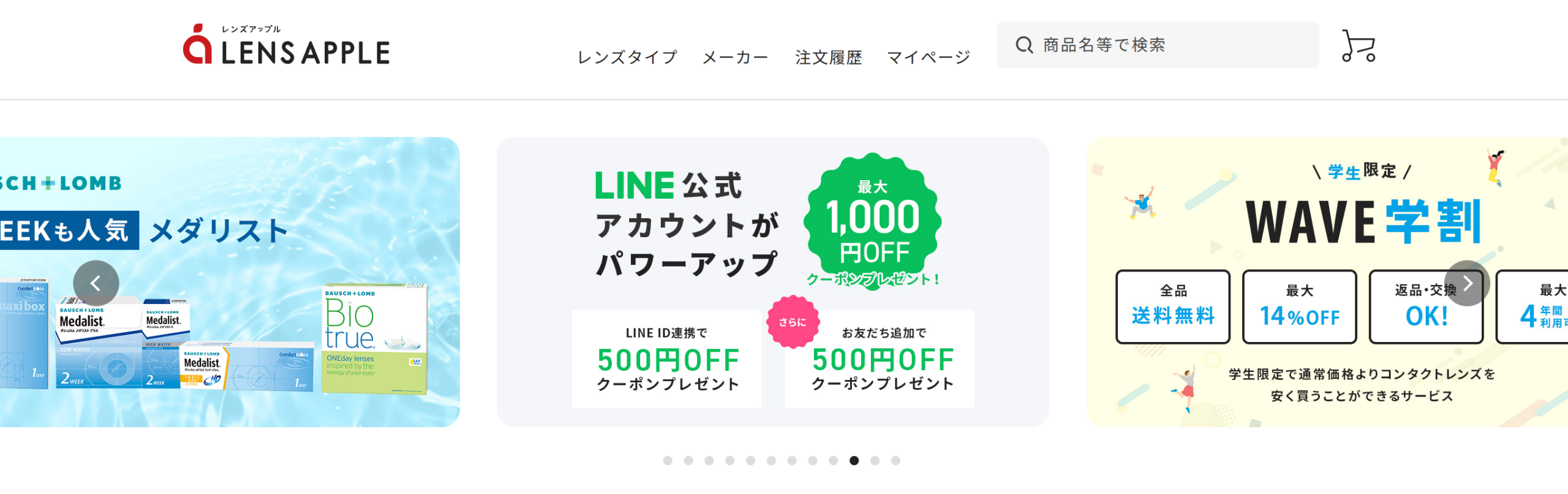Click the お友だち追加 500円OFF coupon box
The image size is (1568, 494).
click(882, 359)
